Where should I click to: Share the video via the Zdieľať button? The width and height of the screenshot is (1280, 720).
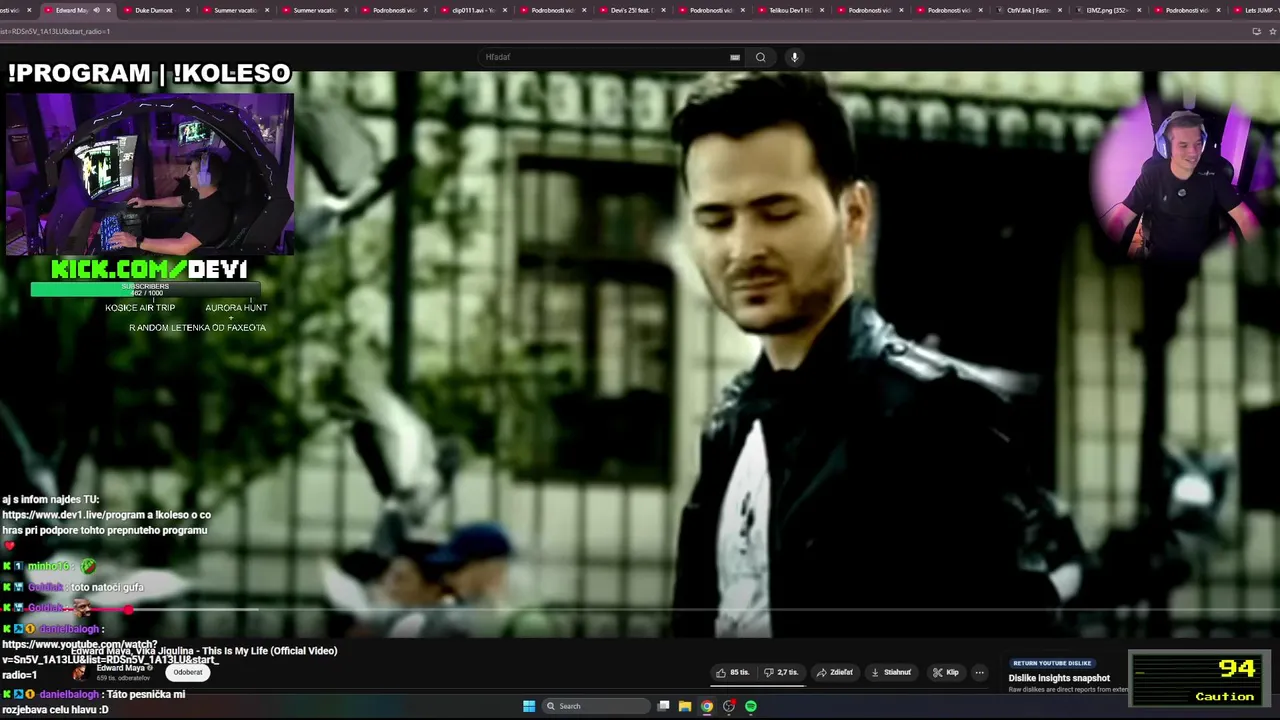(x=835, y=673)
